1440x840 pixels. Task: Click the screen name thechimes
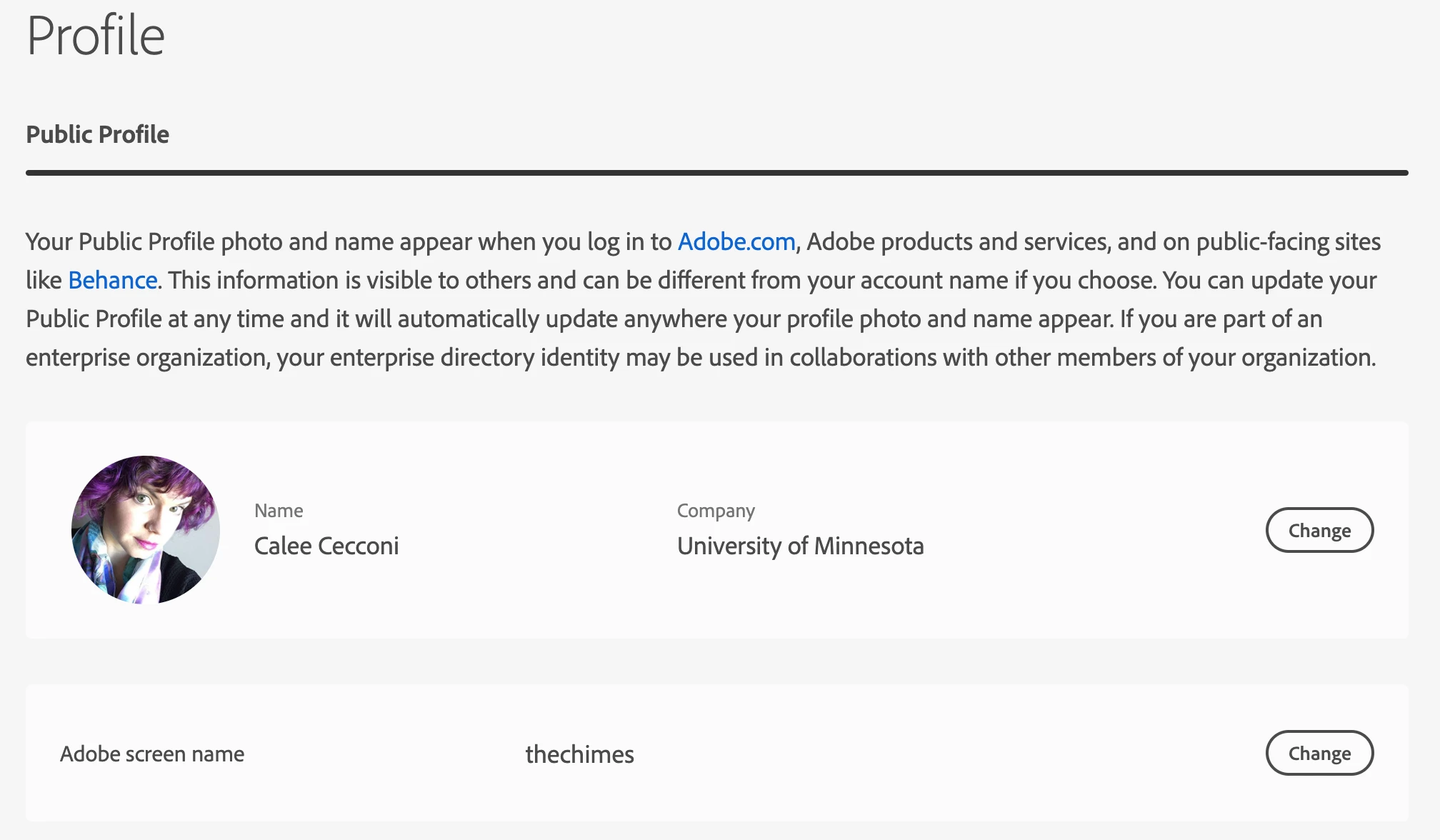[x=580, y=754]
